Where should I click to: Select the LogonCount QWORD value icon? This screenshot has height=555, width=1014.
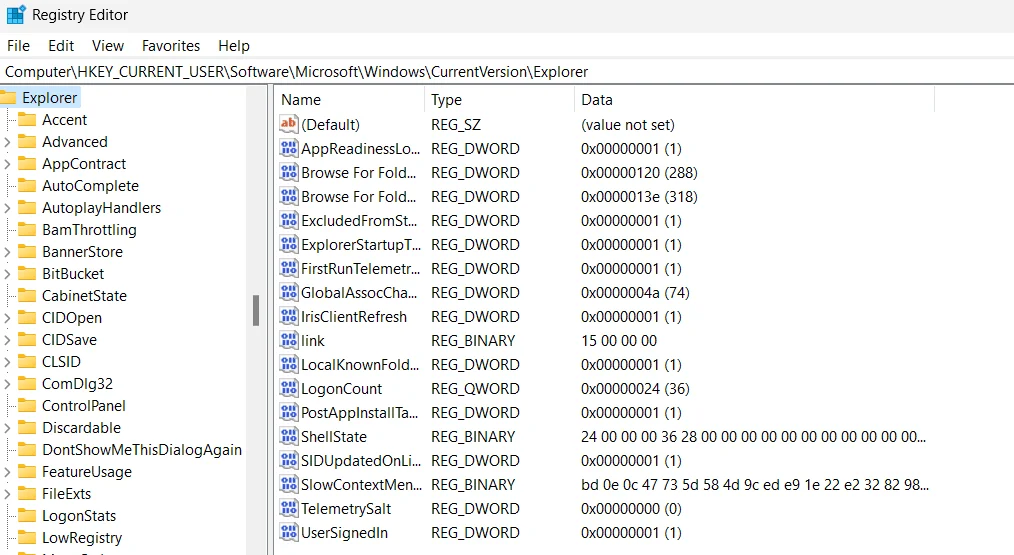(288, 387)
